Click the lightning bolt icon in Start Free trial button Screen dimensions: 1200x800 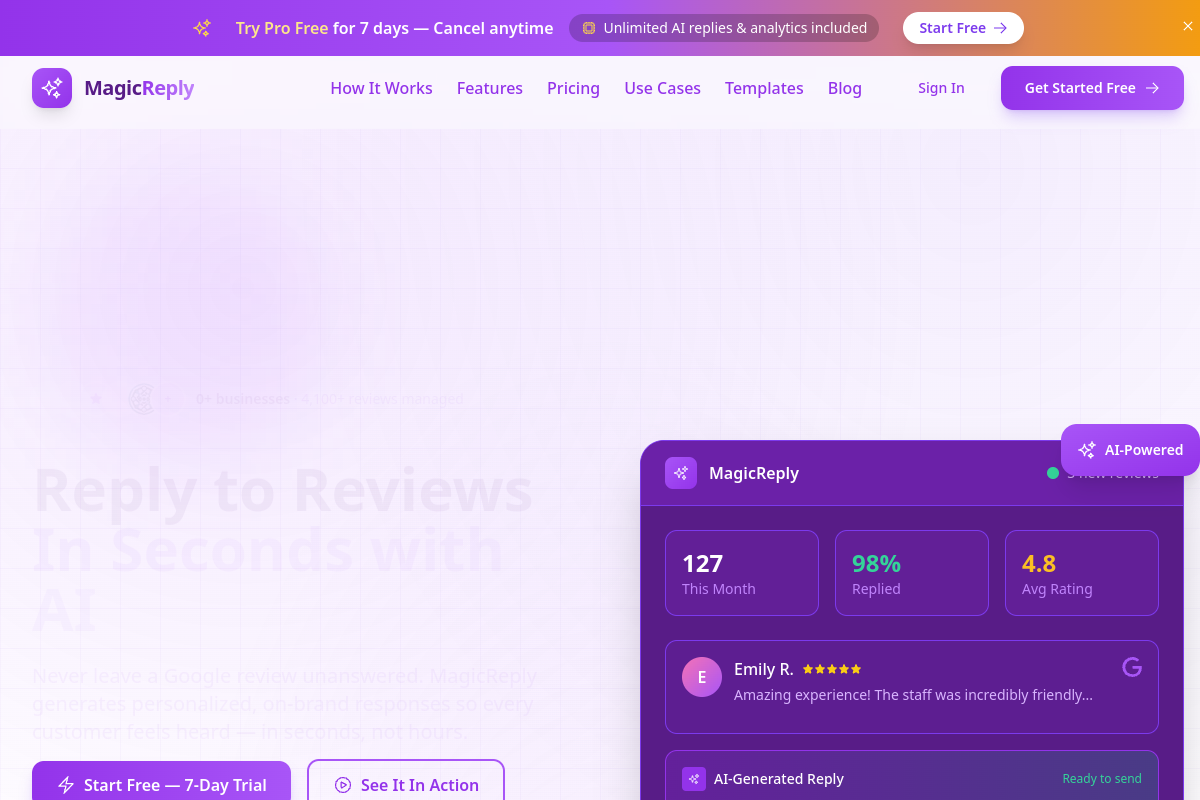66,785
